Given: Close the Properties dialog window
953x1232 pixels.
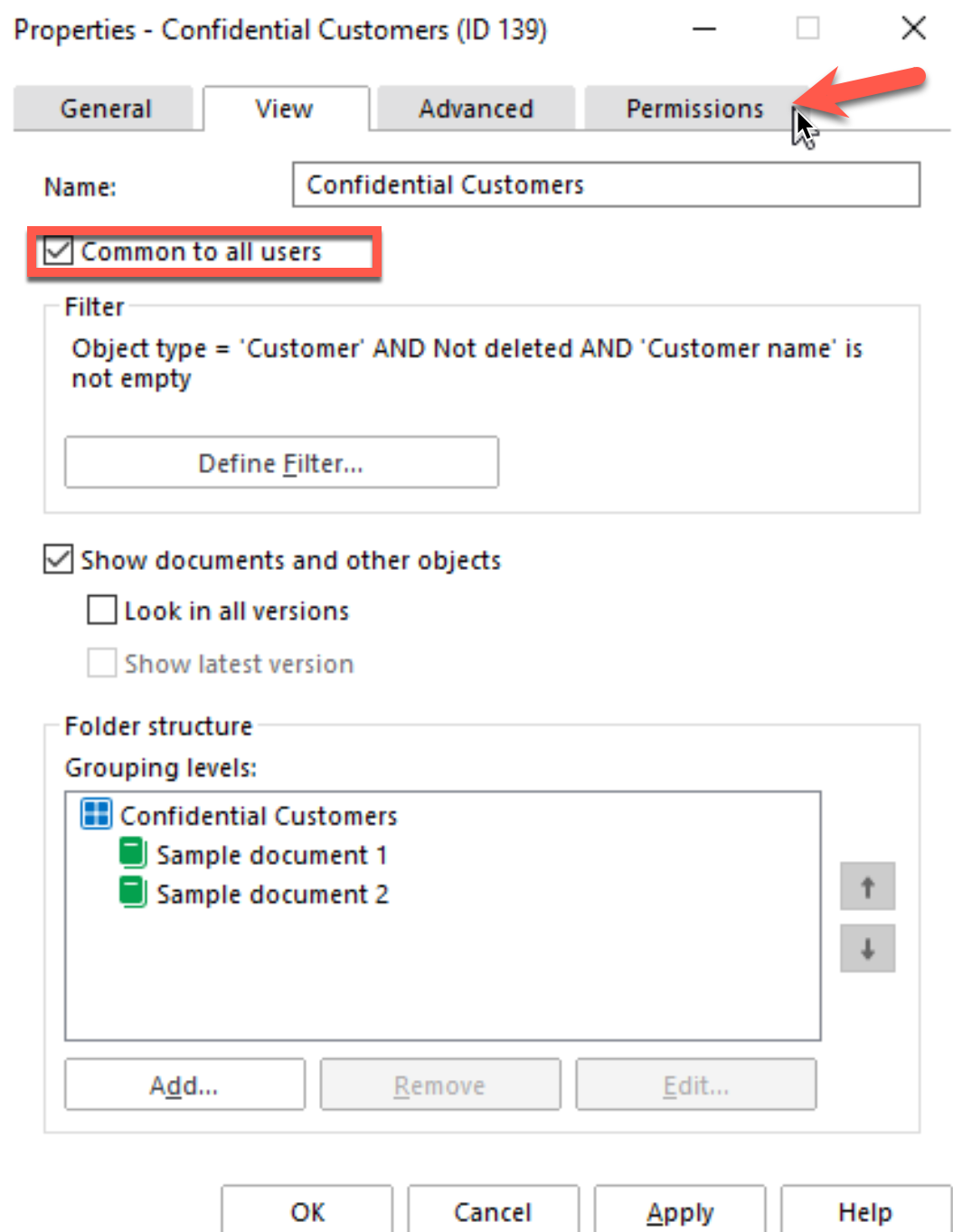Looking at the screenshot, I should [x=913, y=28].
